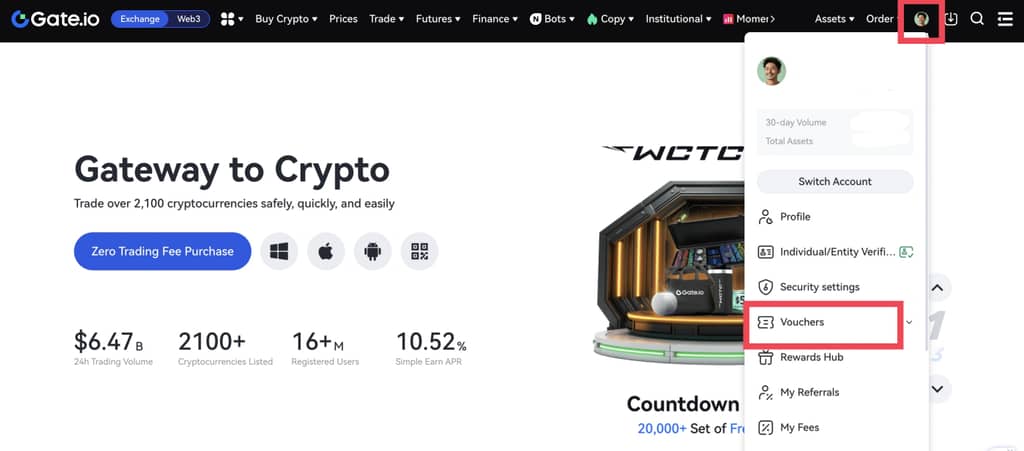Image resolution: width=1024 pixels, height=451 pixels.
Task: Click the Android download icon
Action: [x=373, y=251]
